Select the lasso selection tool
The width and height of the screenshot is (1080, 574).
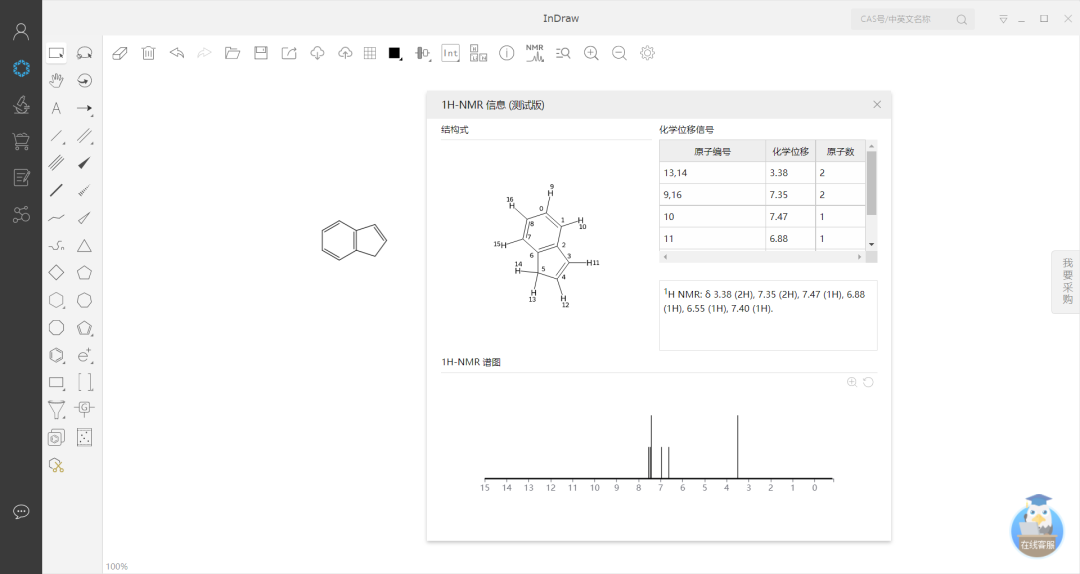click(85, 53)
